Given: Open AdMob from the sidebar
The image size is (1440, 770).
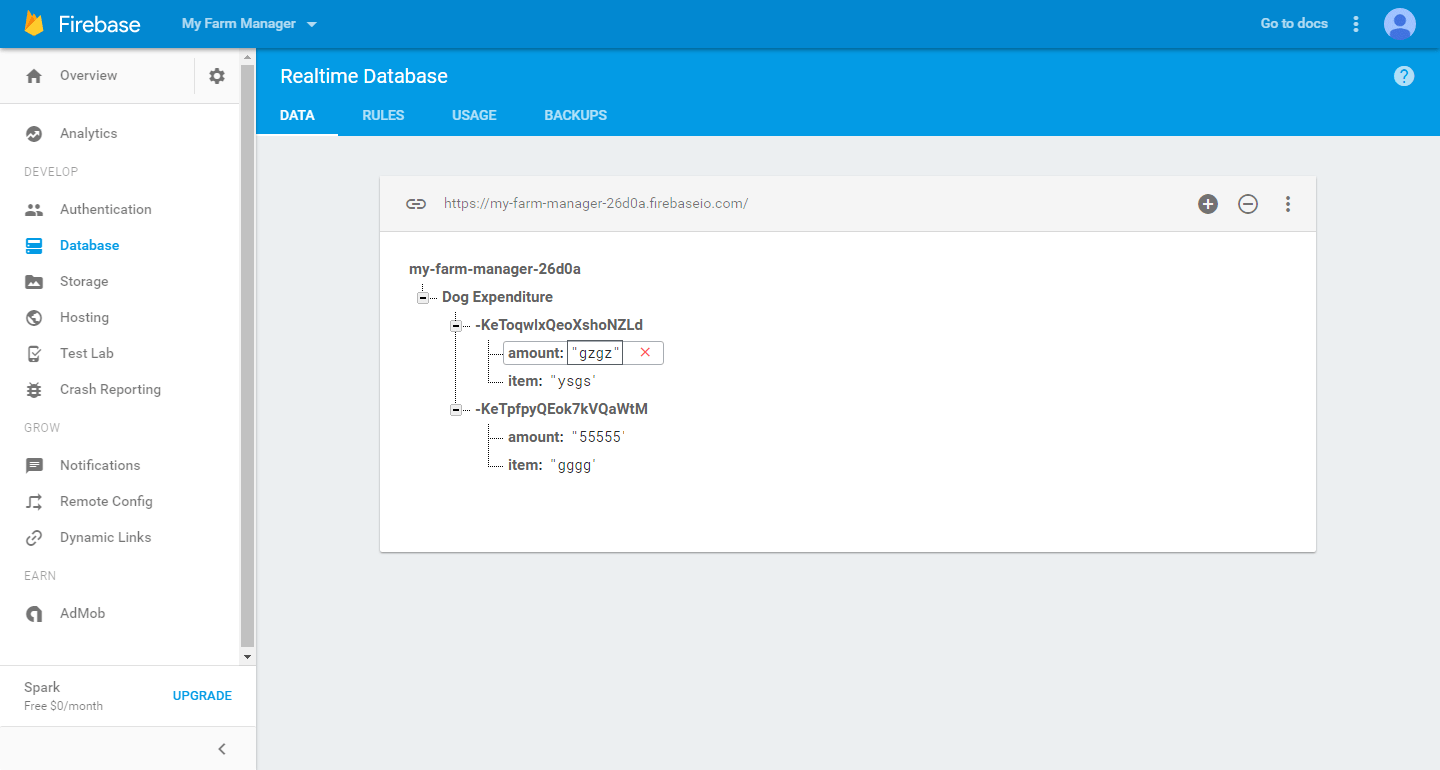Looking at the screenshot, I should 82,614.
